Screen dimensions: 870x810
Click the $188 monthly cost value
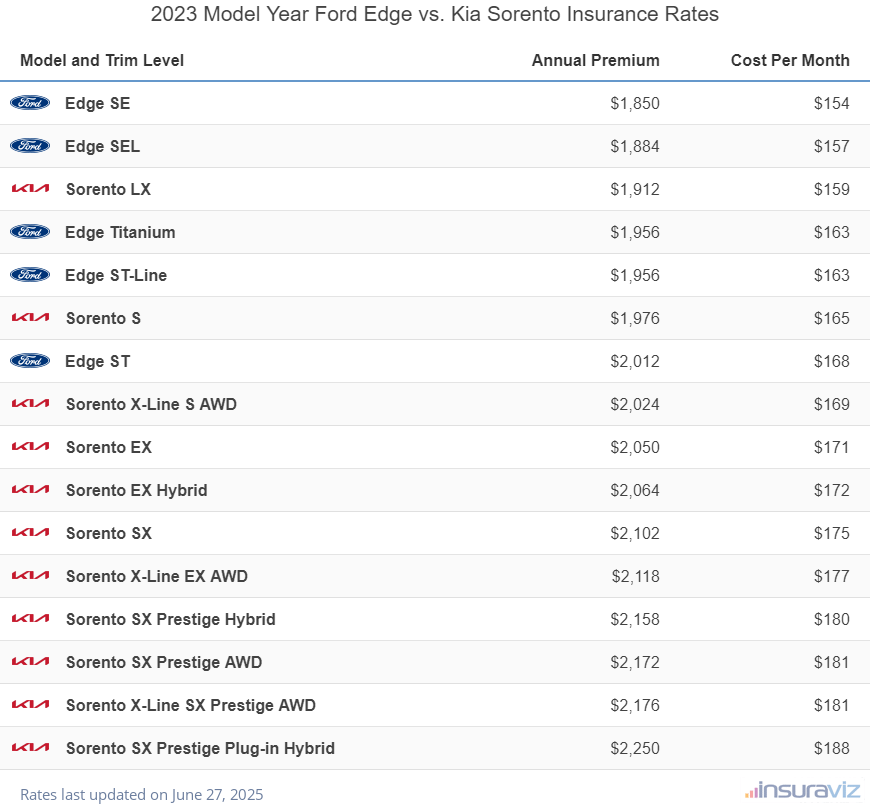[831, 748]
